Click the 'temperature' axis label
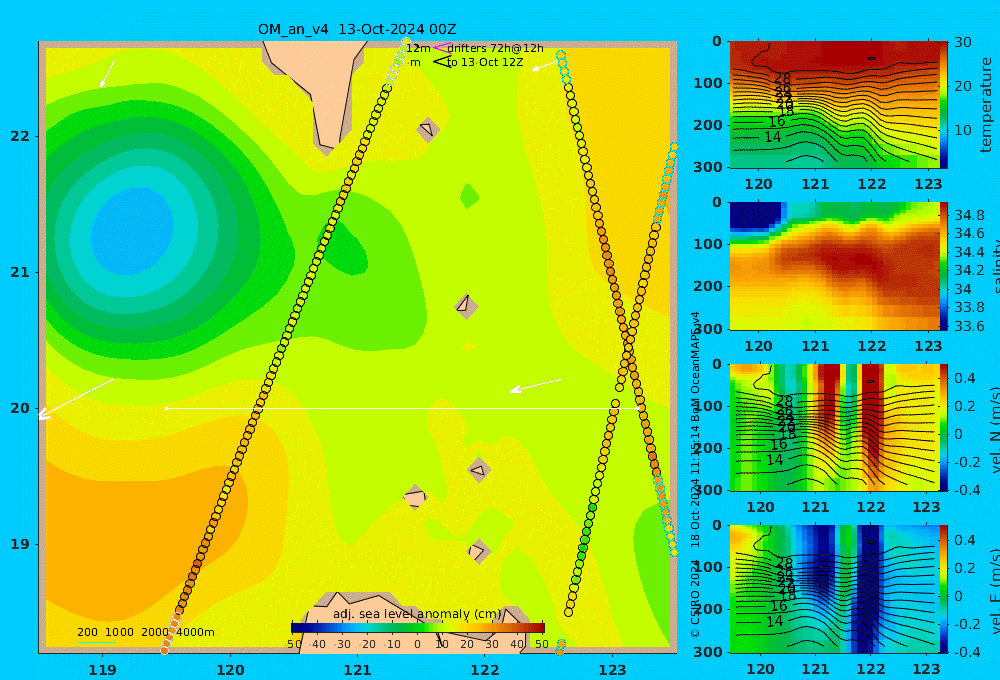Image resolution: width=1000 pixels, height=680 pixels. click(987, 105)
